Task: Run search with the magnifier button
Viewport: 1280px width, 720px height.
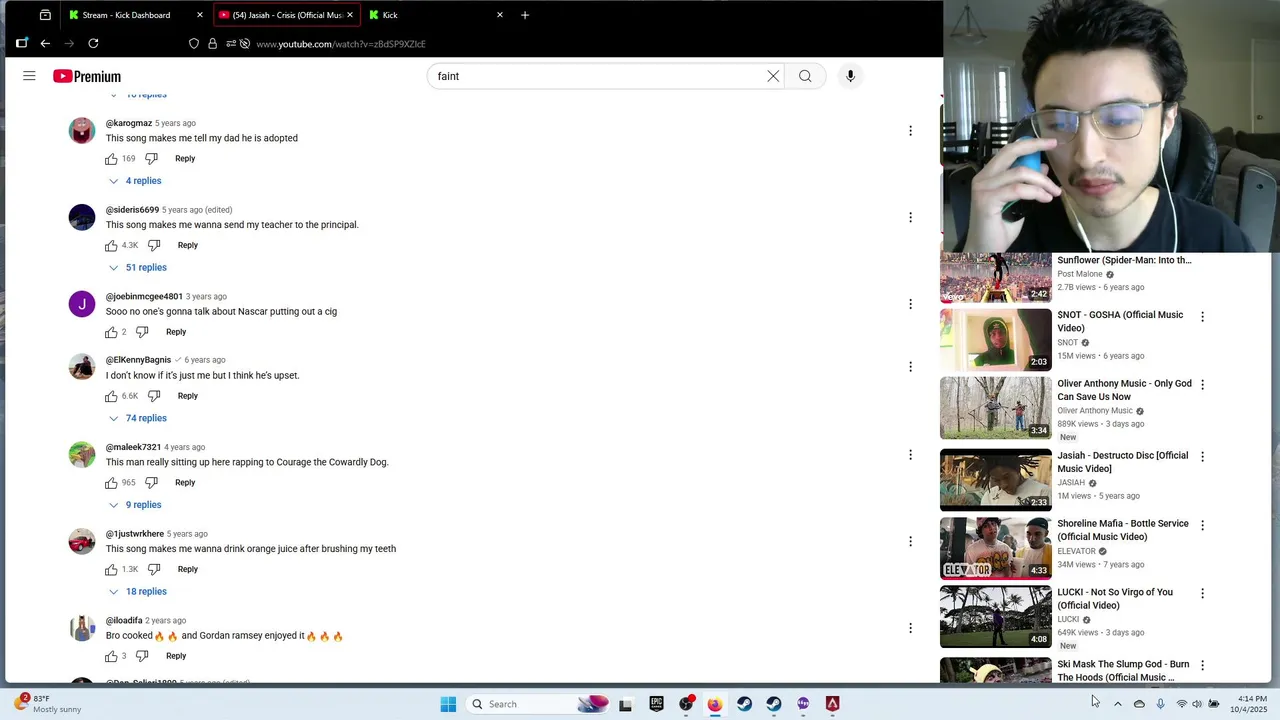Action: 805,76
